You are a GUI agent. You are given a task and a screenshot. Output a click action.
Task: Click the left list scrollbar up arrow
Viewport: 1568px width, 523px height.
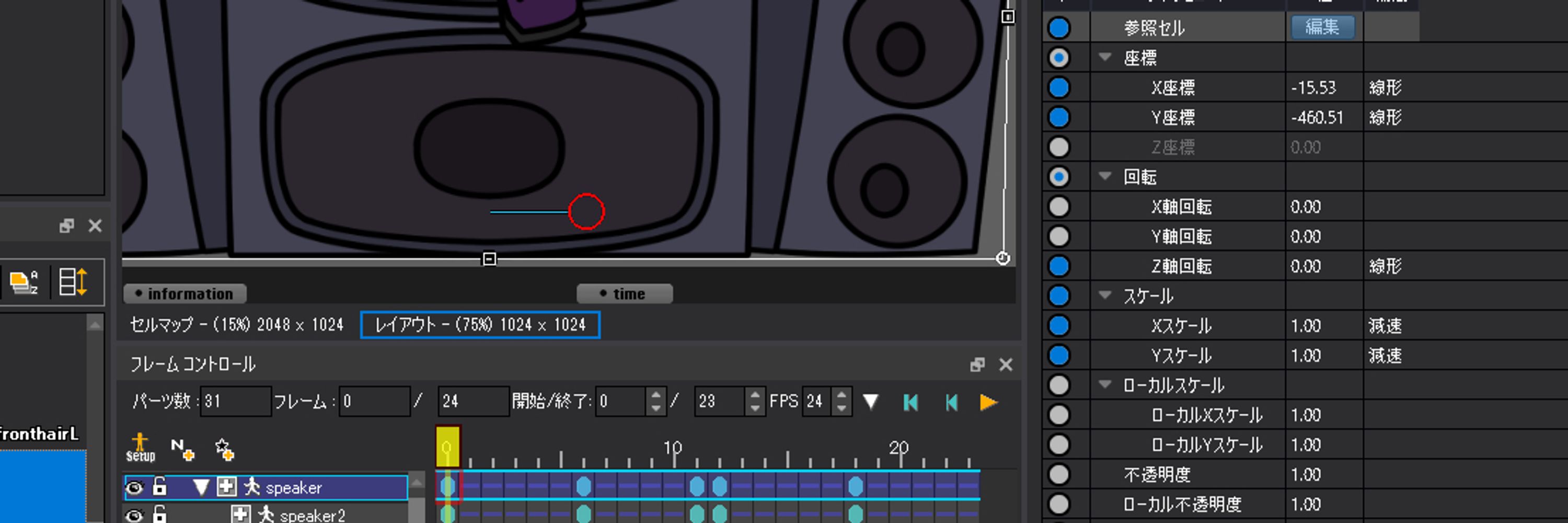point(95,325)
